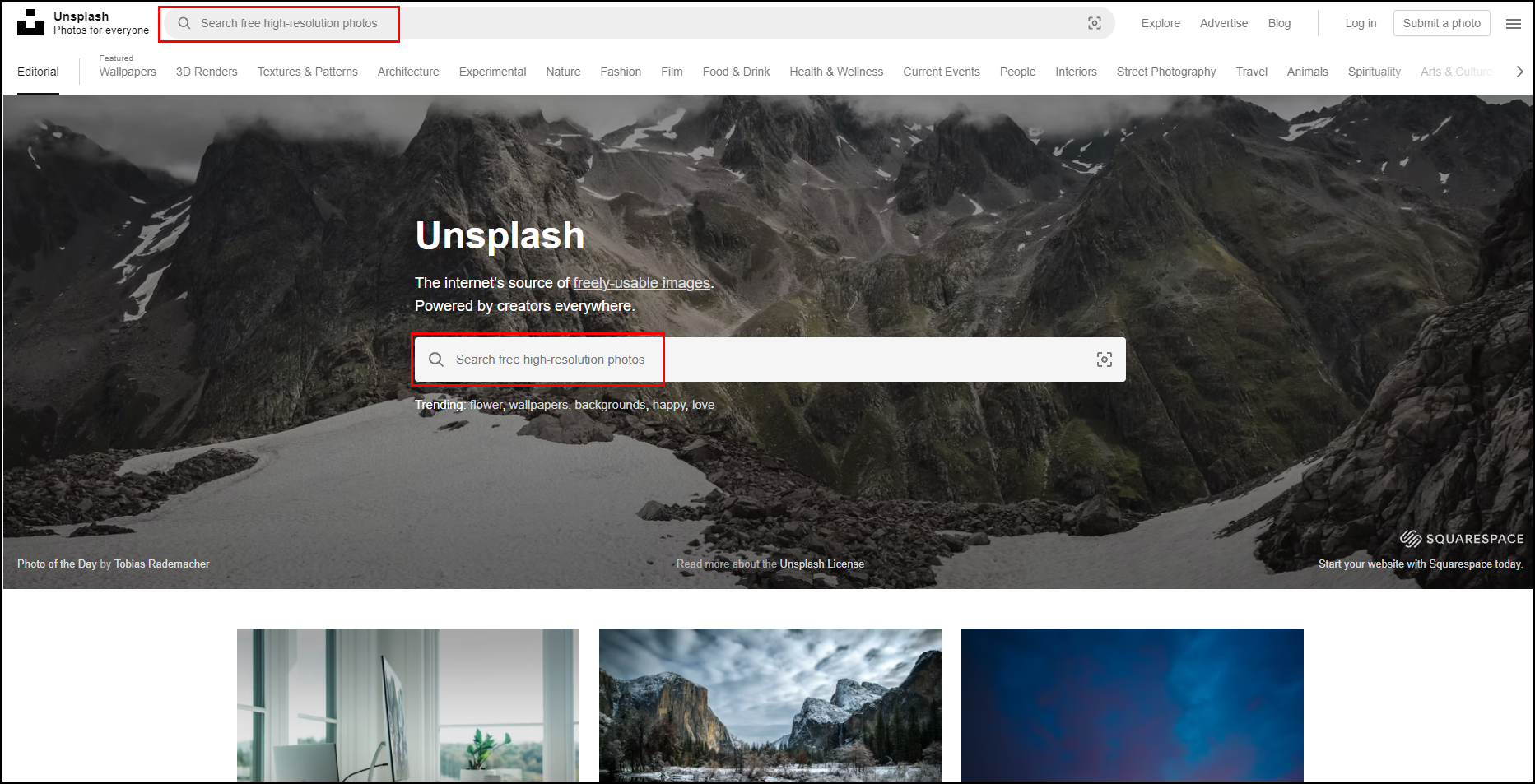
Task: Open Photo of the Day link
Action: 57,564
